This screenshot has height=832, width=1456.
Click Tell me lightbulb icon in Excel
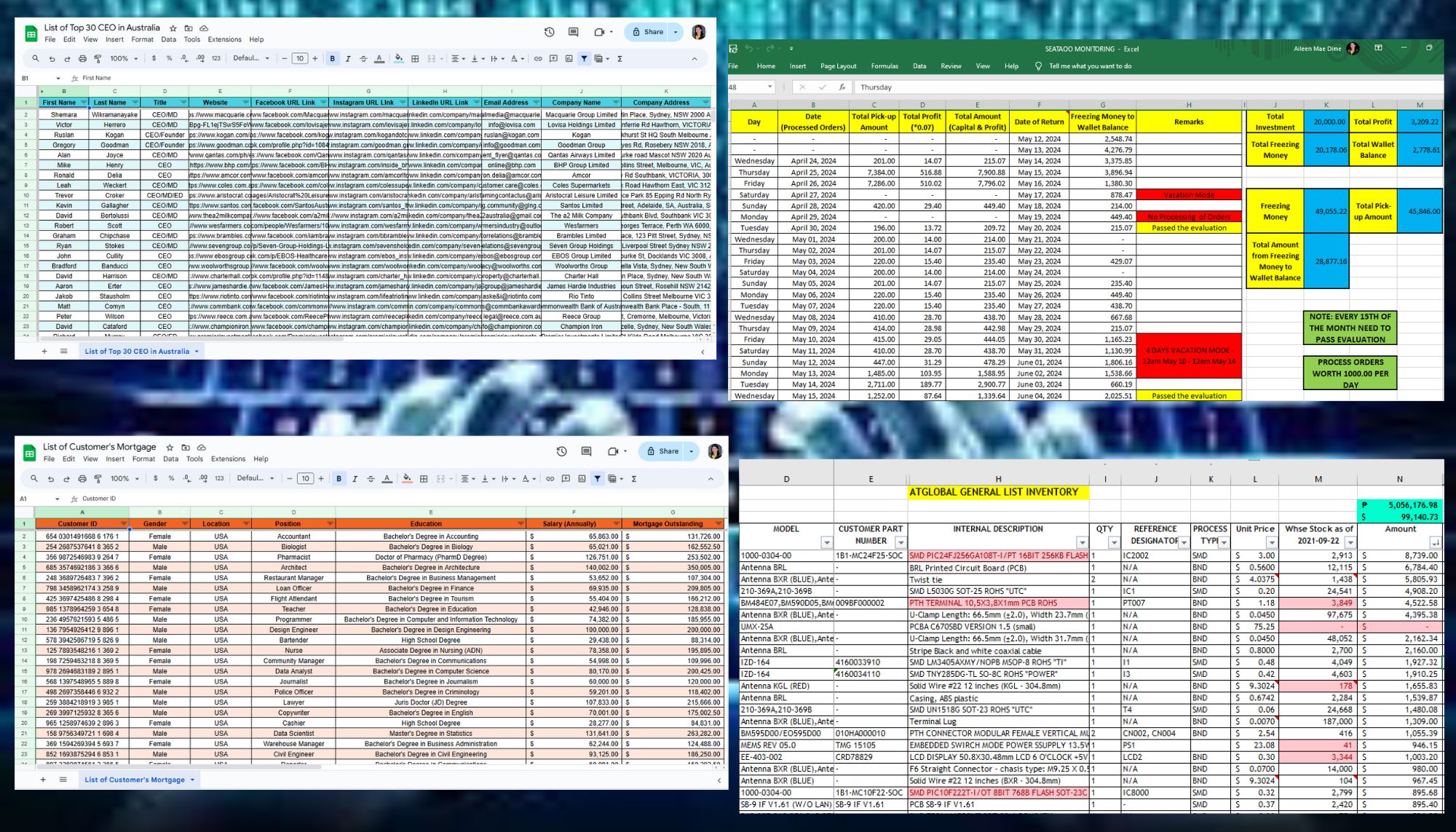click(x=1038, y=66)
